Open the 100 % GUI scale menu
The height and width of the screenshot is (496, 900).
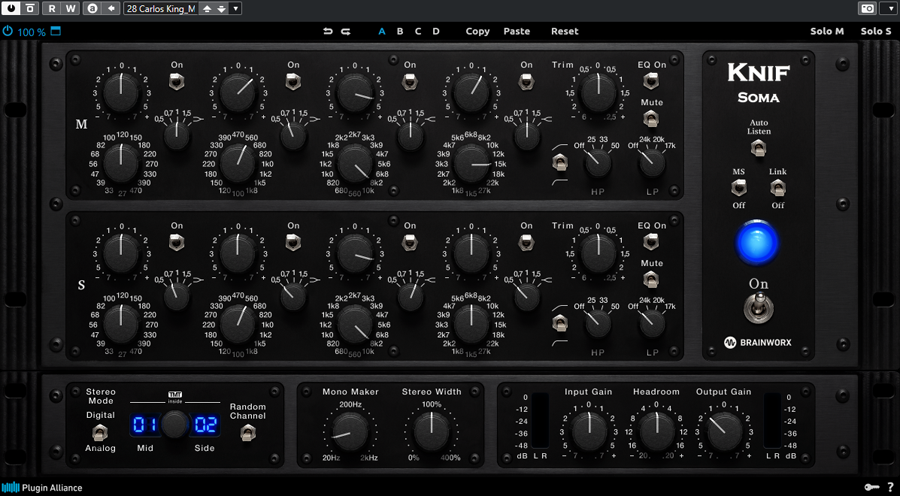[x=32, y=32]
